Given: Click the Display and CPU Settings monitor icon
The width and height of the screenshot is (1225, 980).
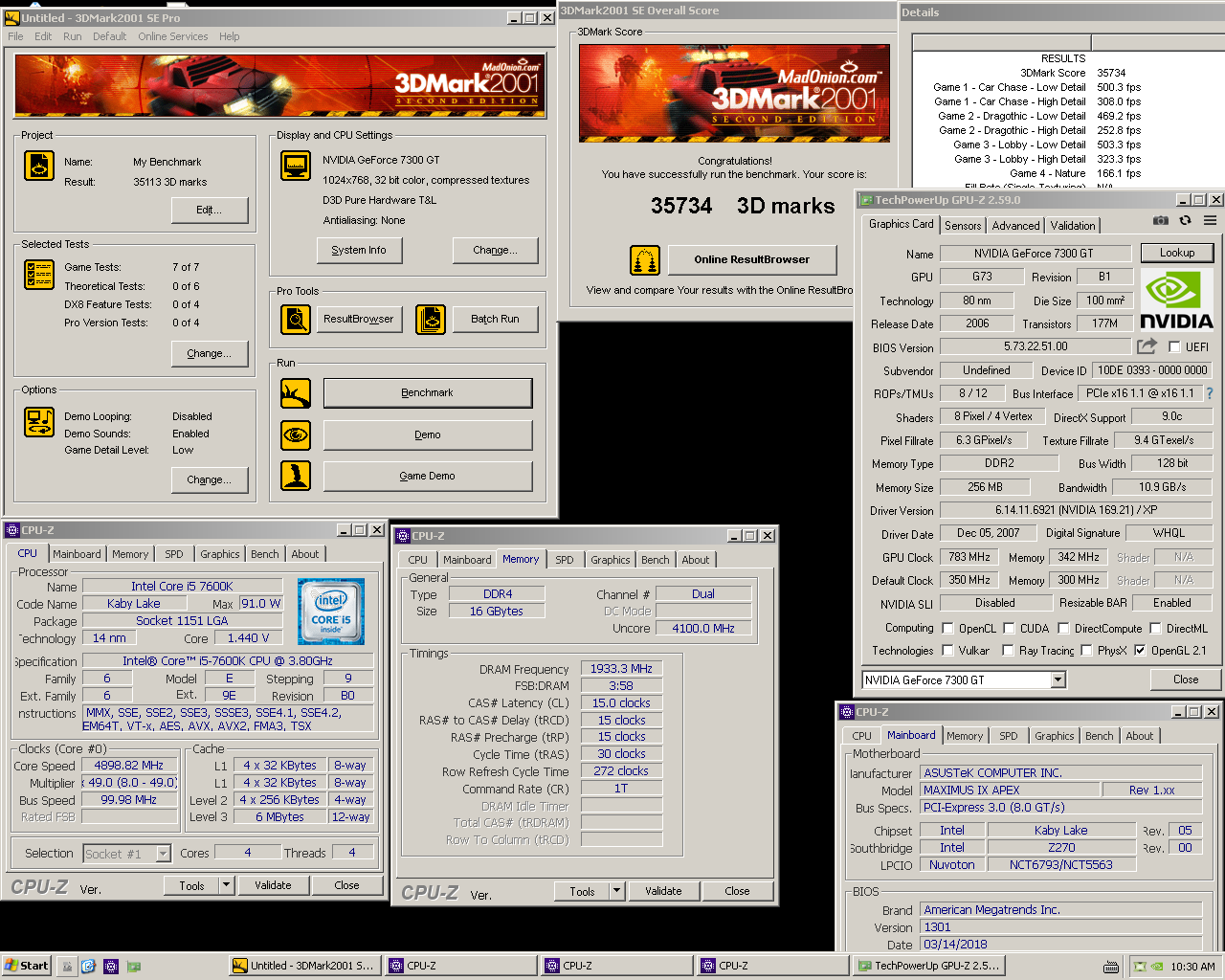Looking at the screenshot, I should pyautogui.click(x=296, y=166).
